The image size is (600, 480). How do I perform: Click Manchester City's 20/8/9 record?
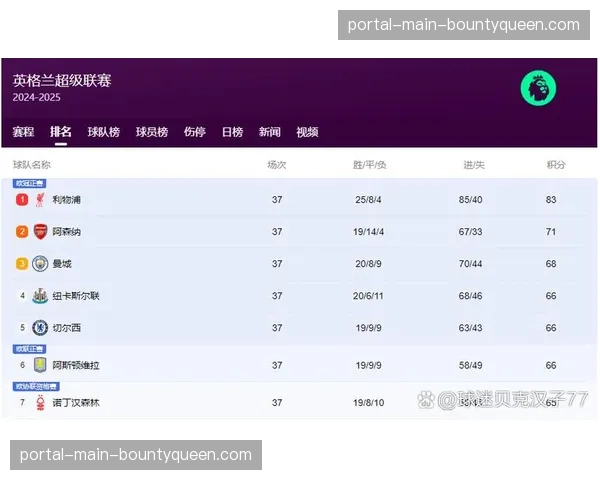click(x=368, y=264)
